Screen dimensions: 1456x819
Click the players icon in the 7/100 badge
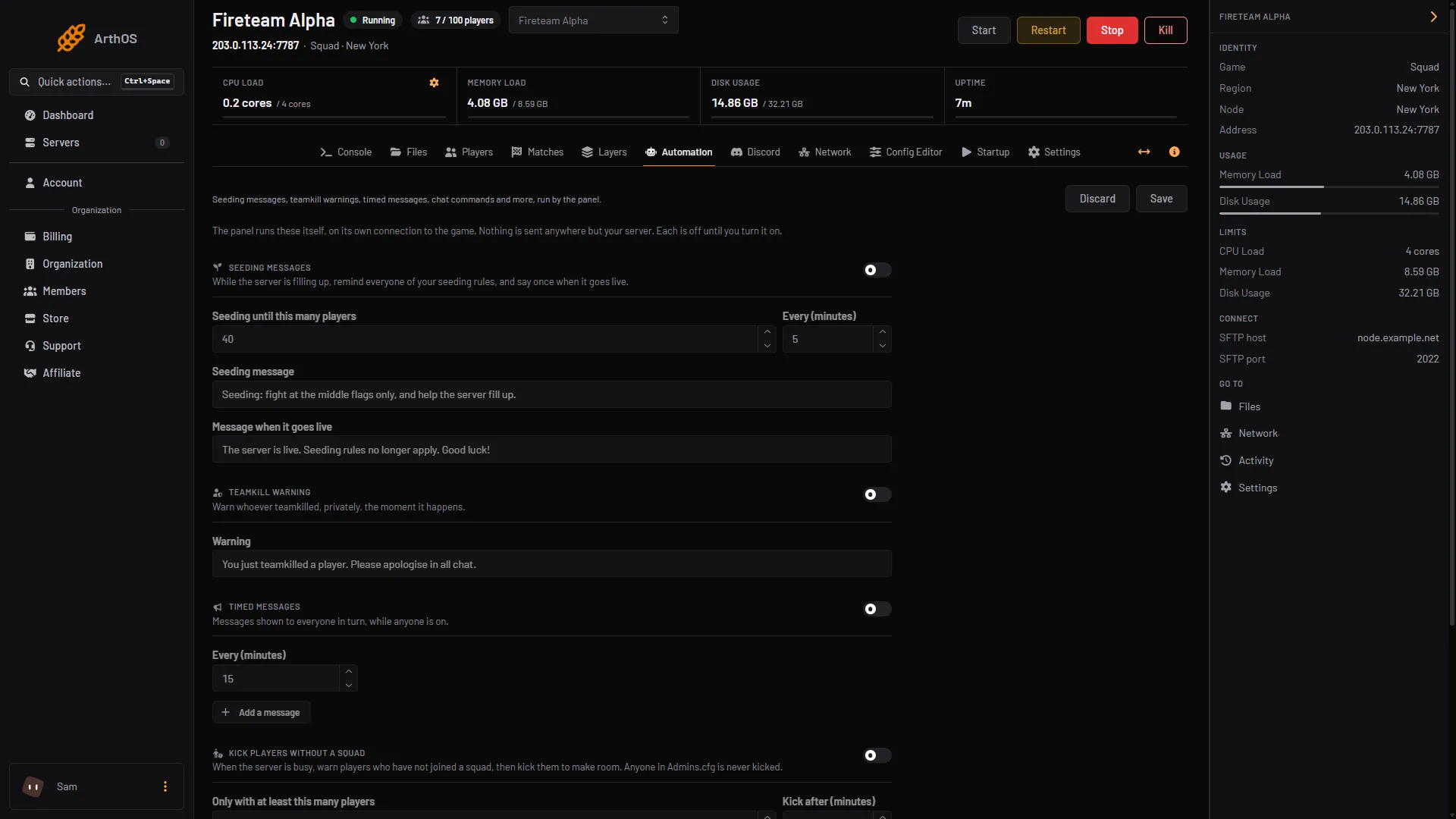[424, 20]
